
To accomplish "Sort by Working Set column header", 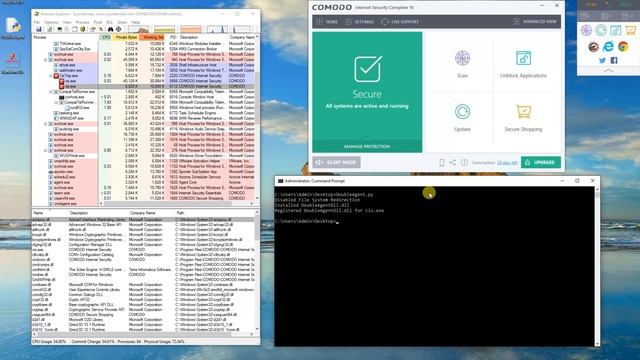I will point(152,37).
